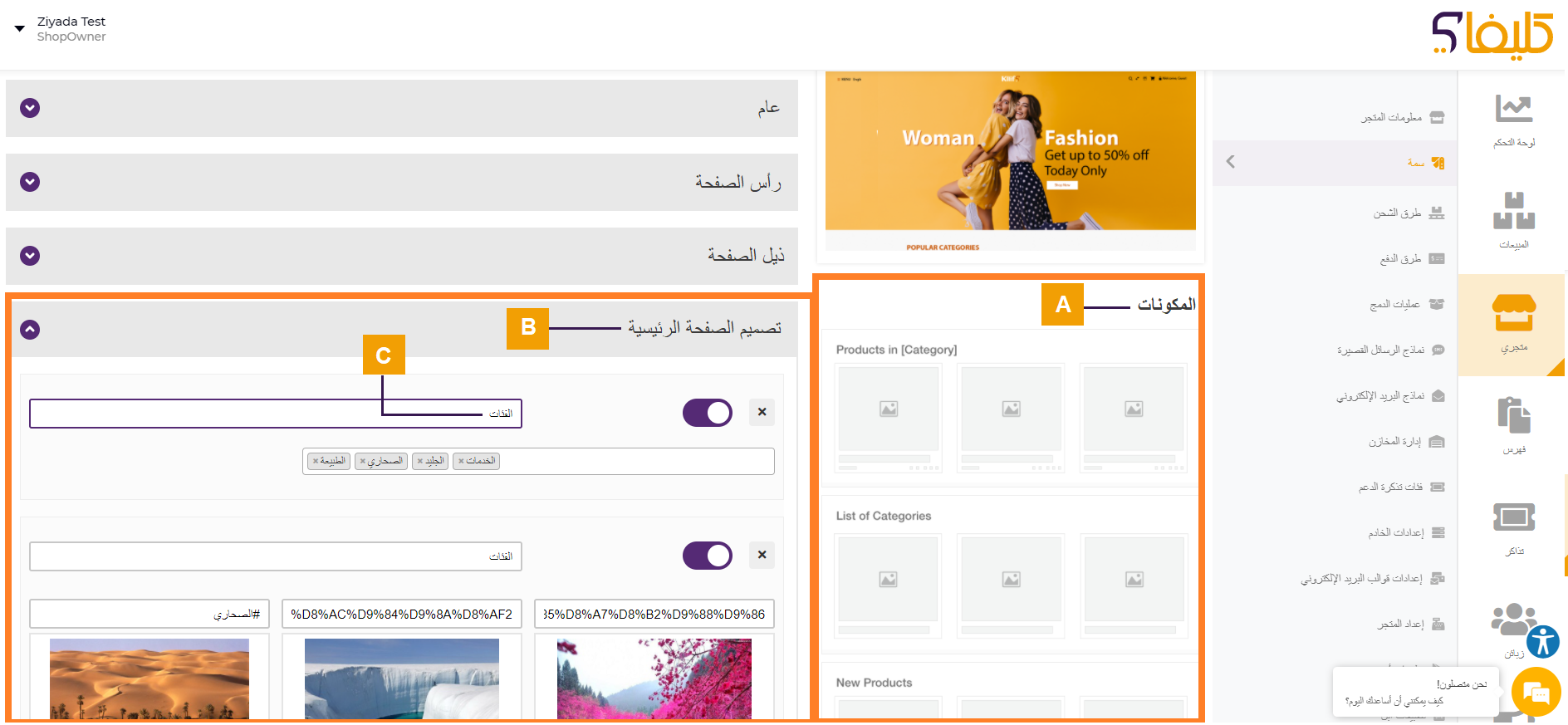Viewport: 1568px width, 725px height.
Task: Click the عمليات الدمج integrations icon
Action: coord(1437,304)
